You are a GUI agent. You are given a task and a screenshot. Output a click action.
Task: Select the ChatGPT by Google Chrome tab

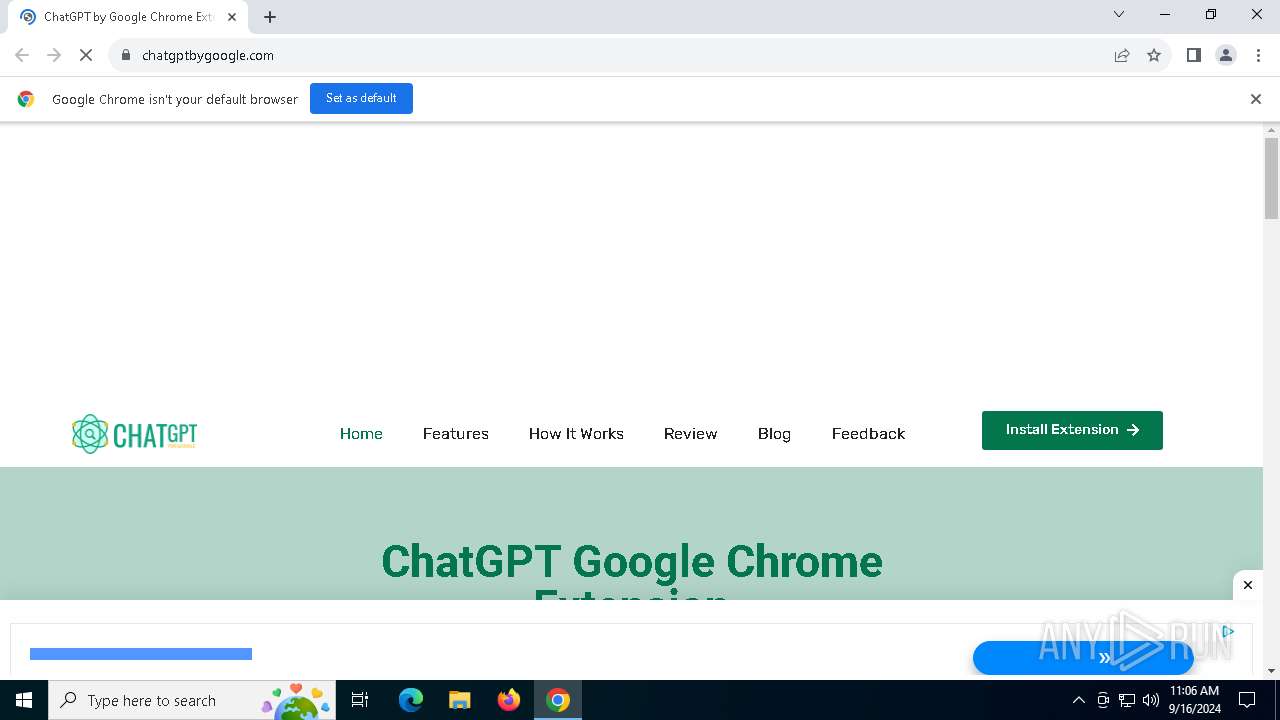click(128, 17)
